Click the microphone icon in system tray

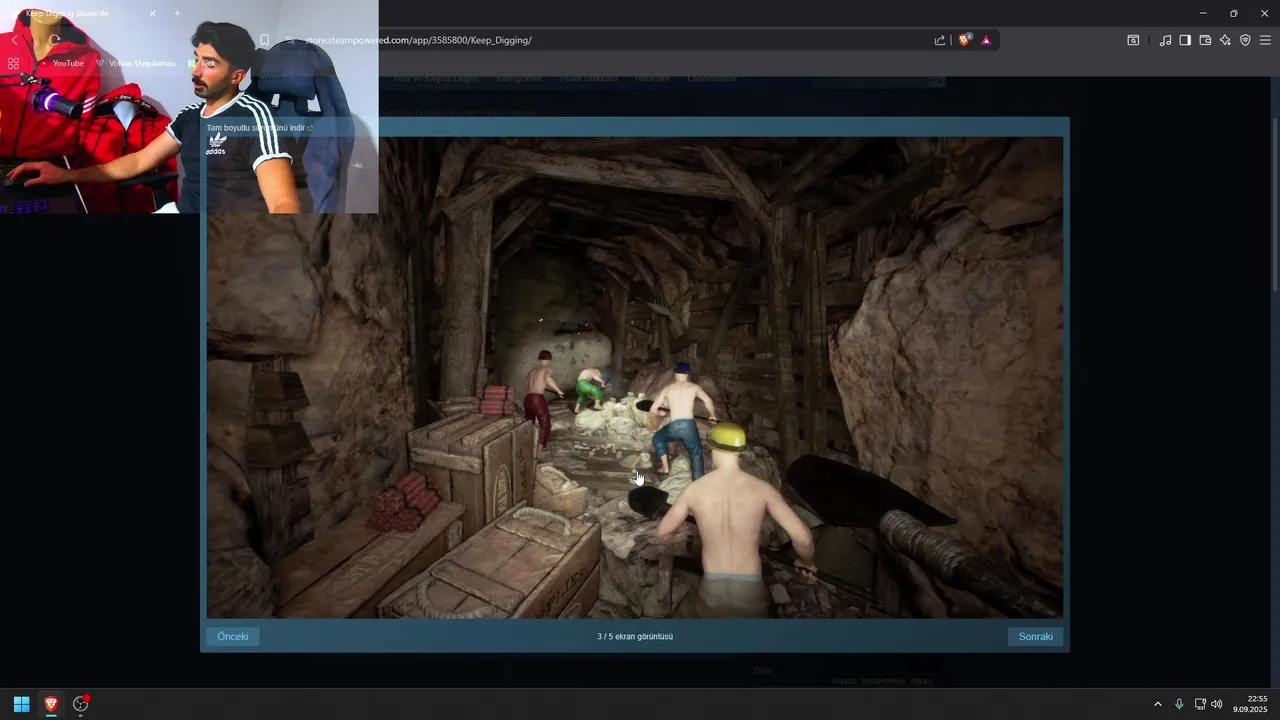click(1179, 704)
